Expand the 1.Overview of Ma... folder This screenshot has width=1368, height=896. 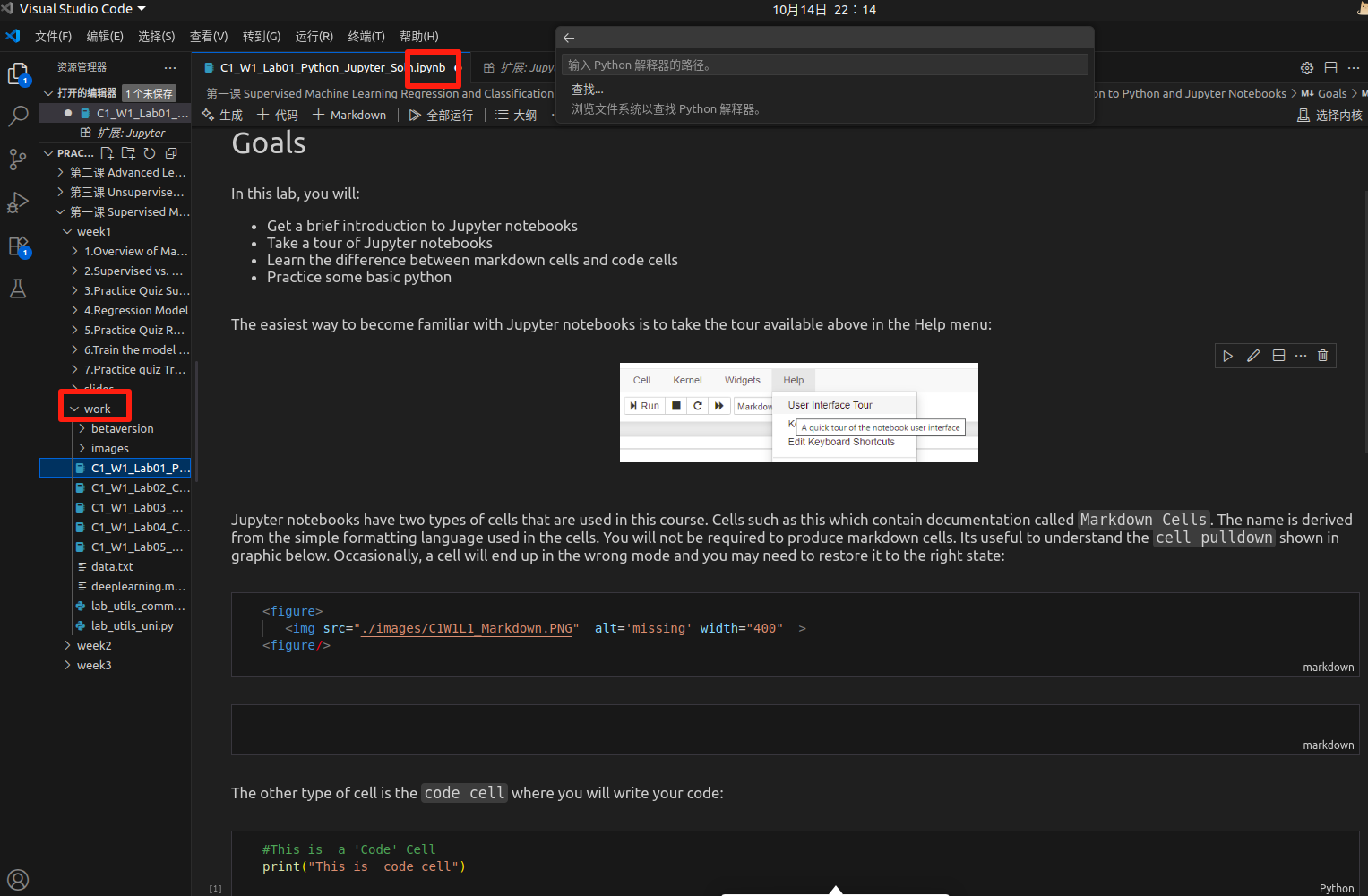[x=130, y=251]
